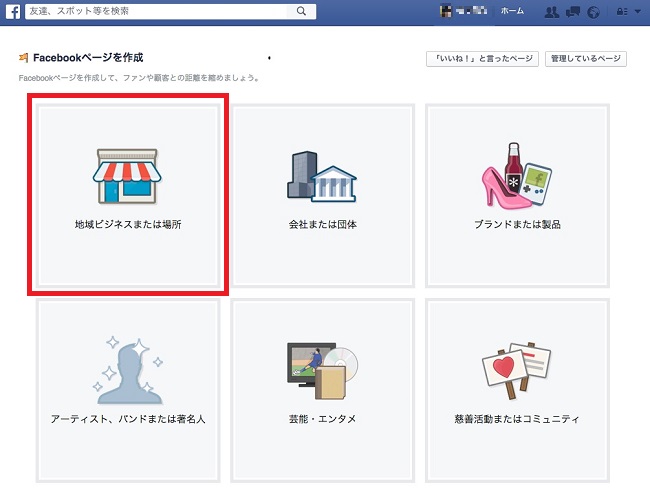Image resolution: width=650 pixels, height=490 pixels.
Task: Click the Facebookページを作成 heading
Action: coord(88,58)
